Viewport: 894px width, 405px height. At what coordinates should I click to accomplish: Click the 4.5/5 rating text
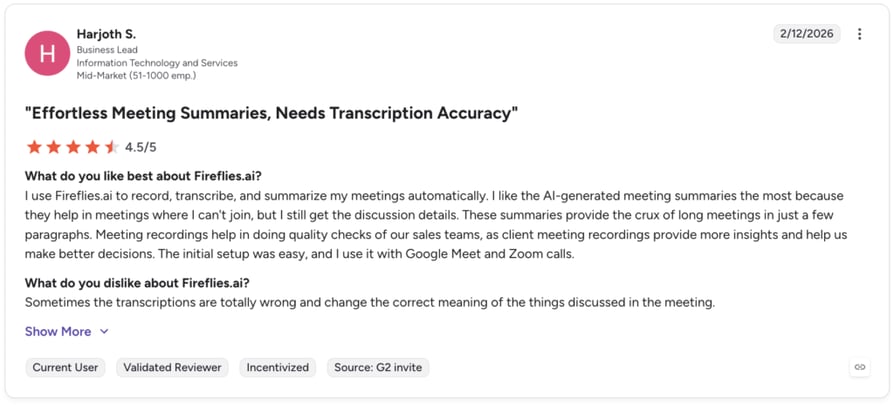(x=141, y=148)
